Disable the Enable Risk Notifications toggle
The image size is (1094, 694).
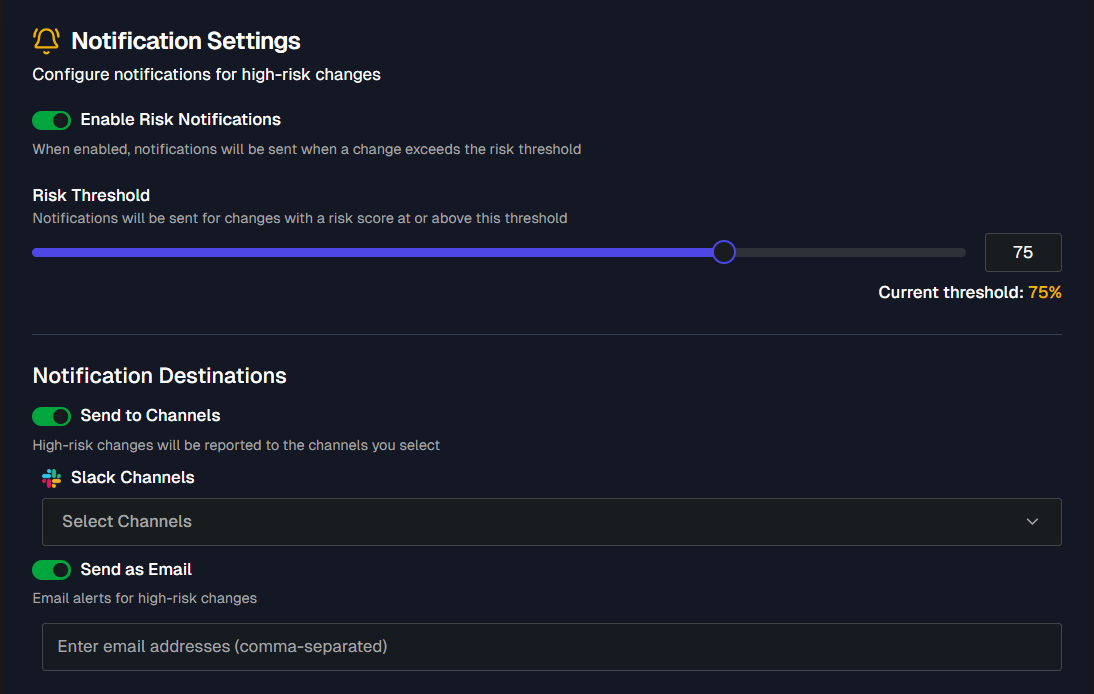point(51,120)
